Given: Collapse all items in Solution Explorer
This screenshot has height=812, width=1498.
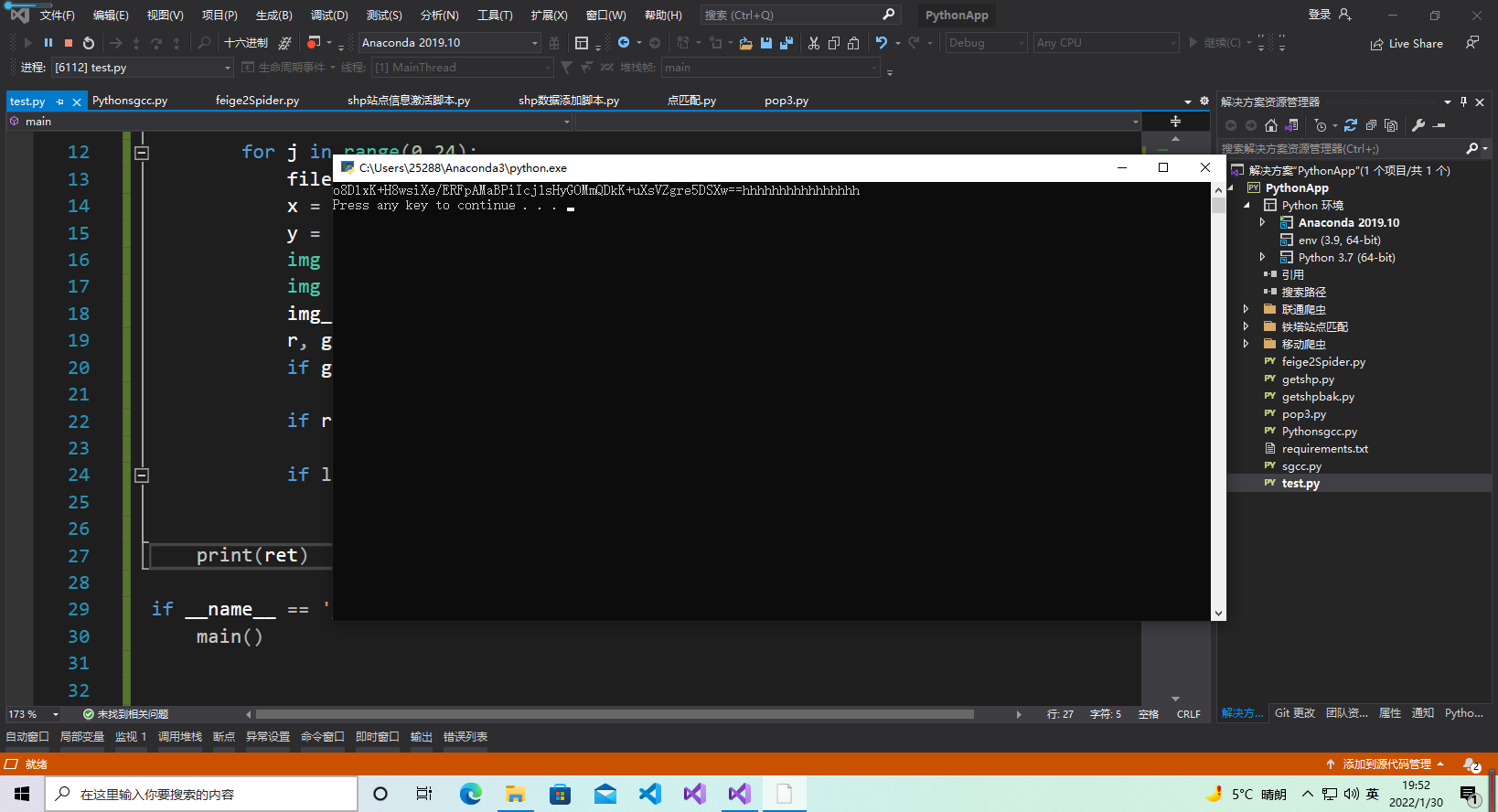Looking at the screenshot, I should click(x=1371, y=125).
